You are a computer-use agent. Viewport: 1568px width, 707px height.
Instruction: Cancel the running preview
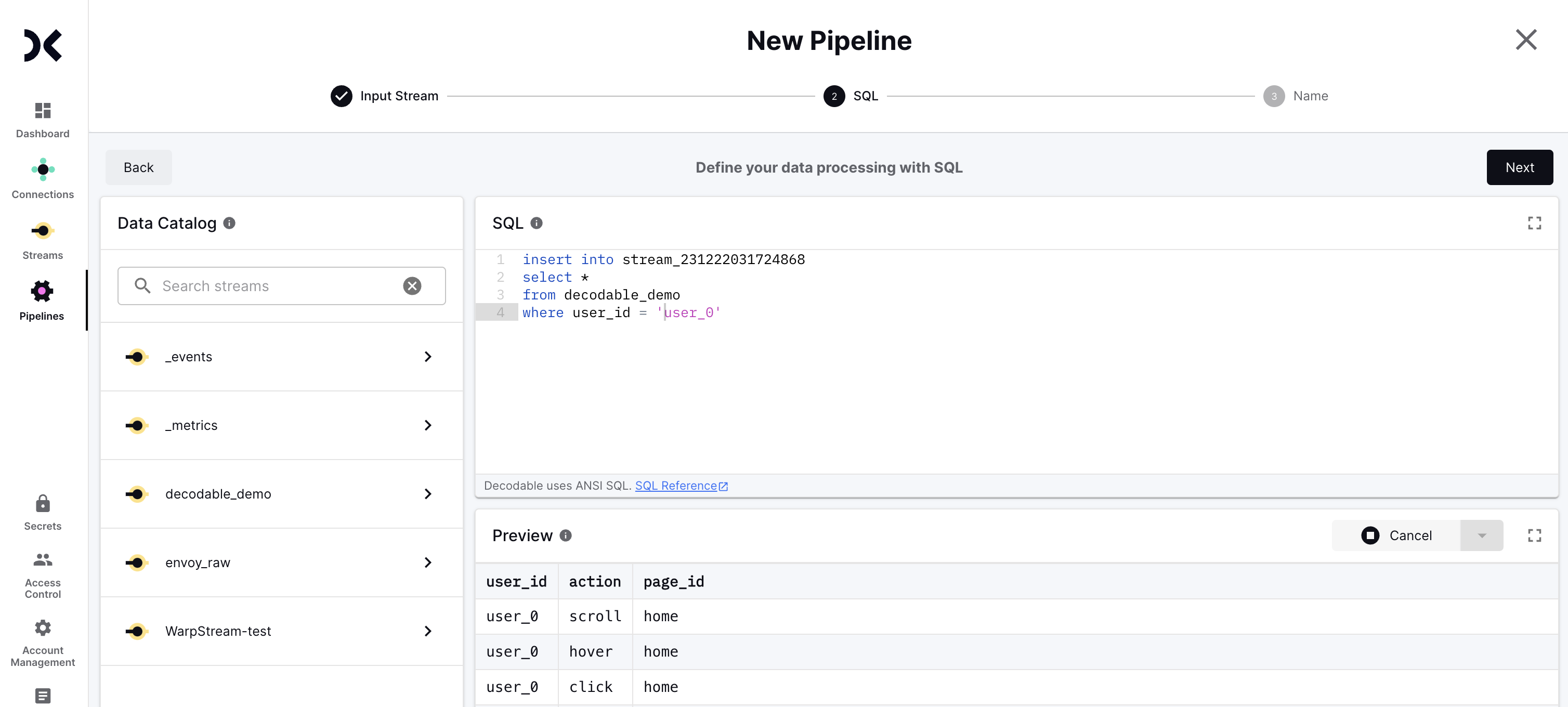click(1396, 535)
